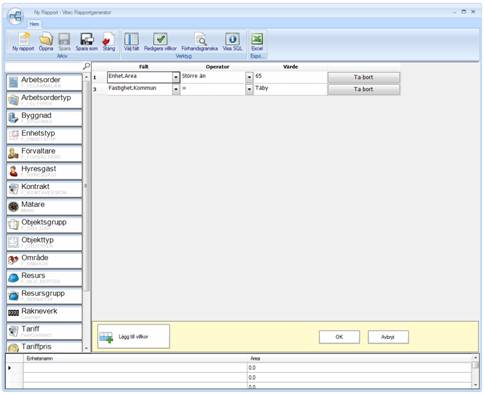Image resolution: width=484 pixels, height=394 pixels.
Task: Click the Mätare entry in the sidebar
Action: tap(44, 207)
